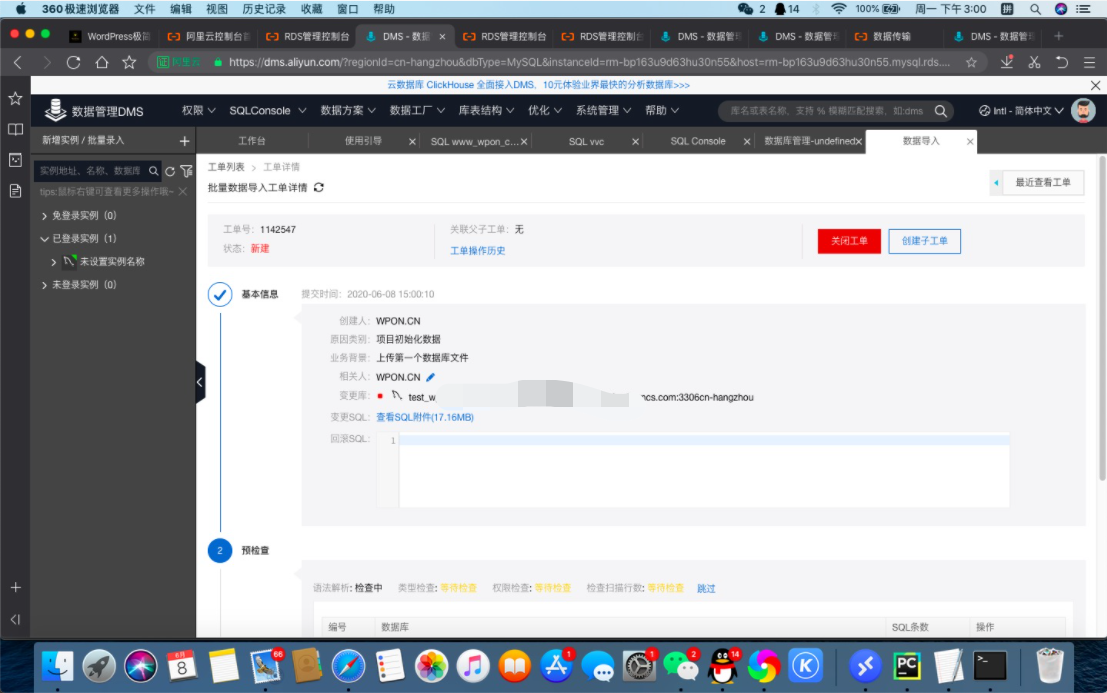This screenshot has width=1107, height=693.
Task: Open the 帮助 dropdown menu
Action: pyautogui.click(x=662, y=110)
